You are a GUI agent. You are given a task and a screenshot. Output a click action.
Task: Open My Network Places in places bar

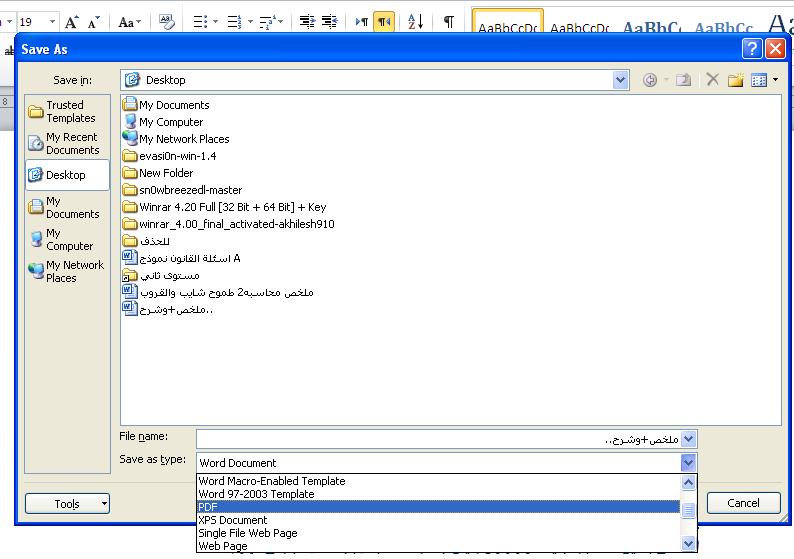click(67, 271)
